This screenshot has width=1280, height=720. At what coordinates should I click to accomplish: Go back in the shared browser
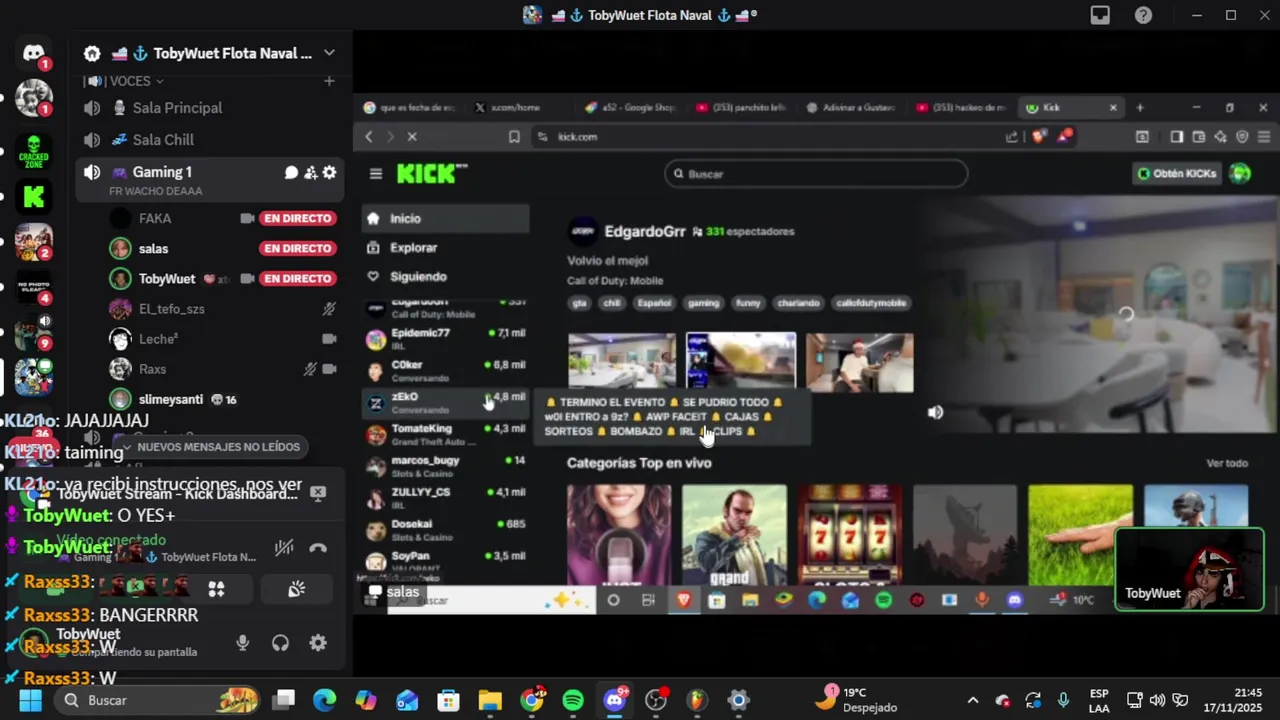[369, 137]
